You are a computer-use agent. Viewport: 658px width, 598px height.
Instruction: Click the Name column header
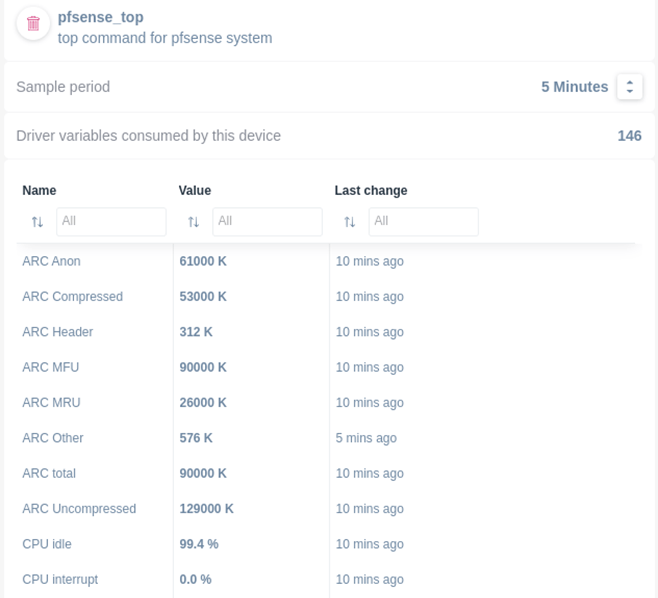39,191
